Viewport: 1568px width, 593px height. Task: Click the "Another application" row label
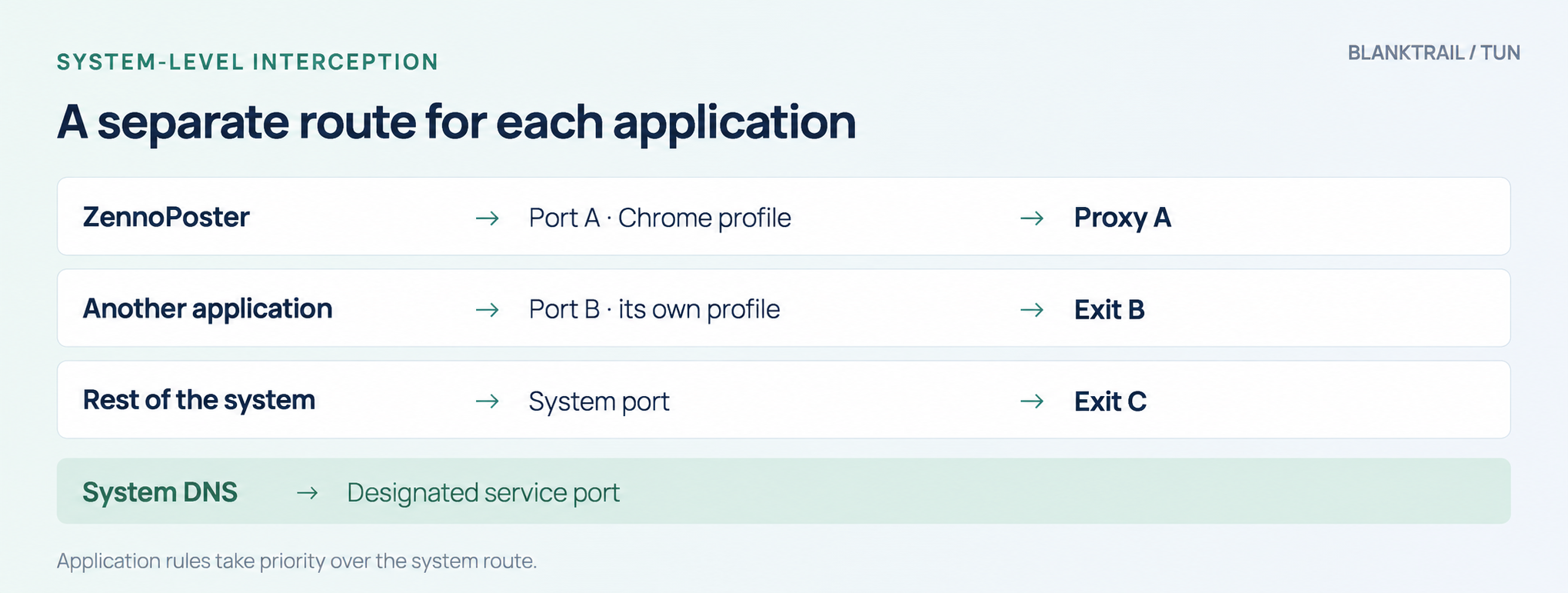[x=208, y=308]
